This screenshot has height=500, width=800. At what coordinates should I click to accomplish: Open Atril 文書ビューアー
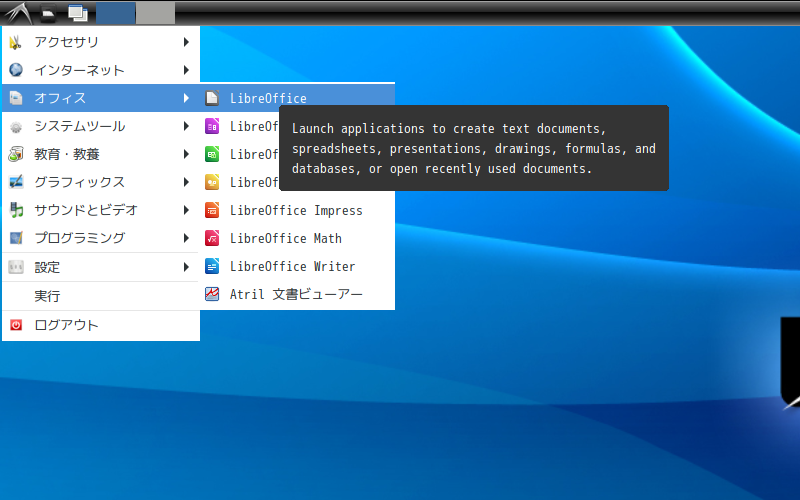[x=296, y=294]
